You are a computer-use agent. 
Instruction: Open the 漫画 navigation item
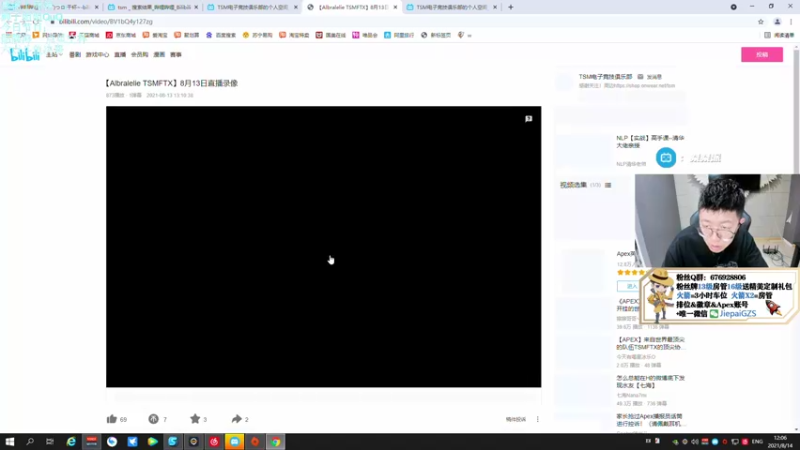pos(159,55)
